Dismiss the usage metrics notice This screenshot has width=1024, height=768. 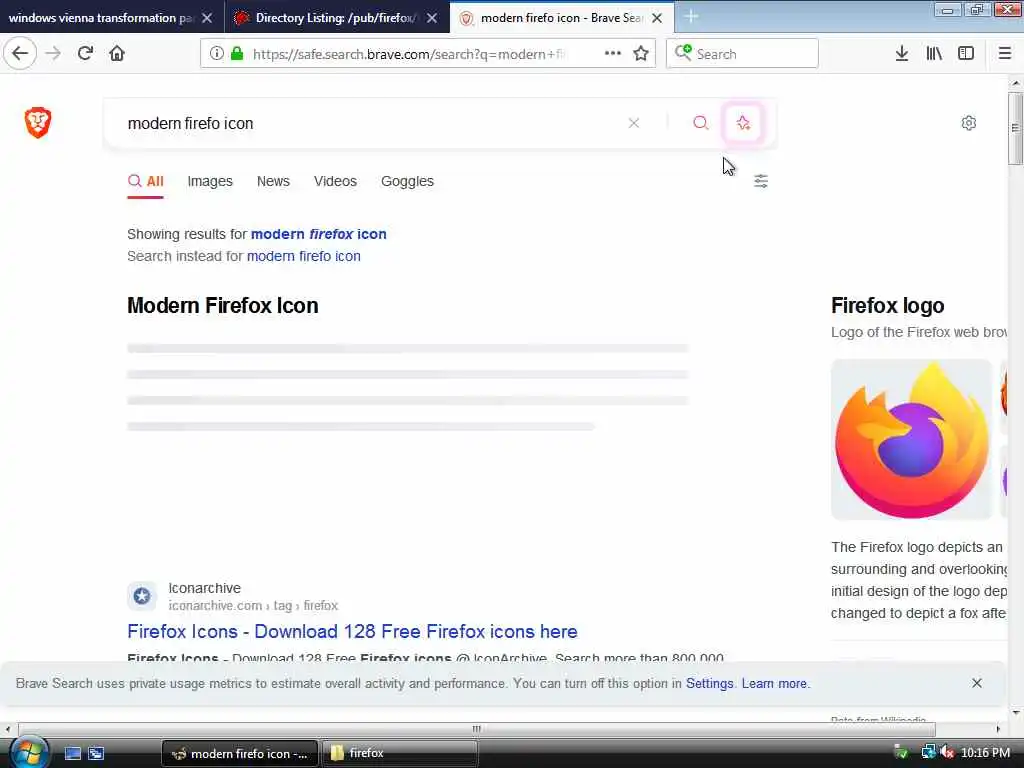point(976,683)
